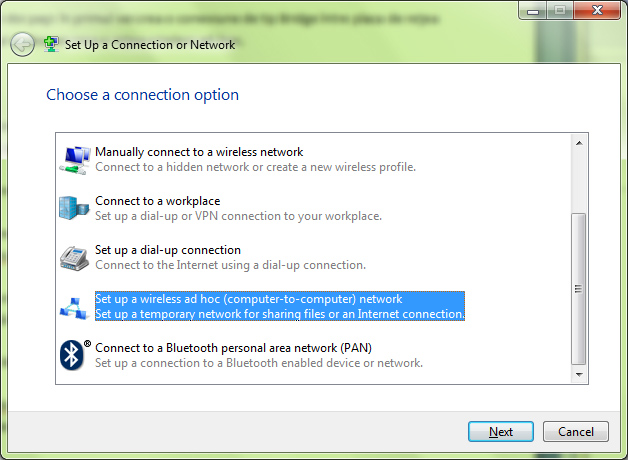Click the workplace building icon
Screen dimensions: 628x460
coord(74,208)
